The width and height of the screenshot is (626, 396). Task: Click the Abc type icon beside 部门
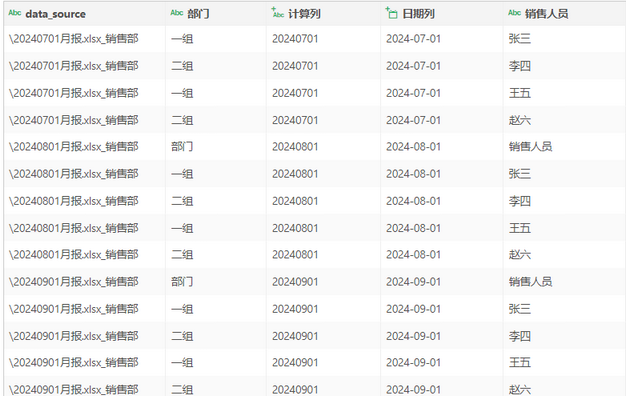(176, 13)
